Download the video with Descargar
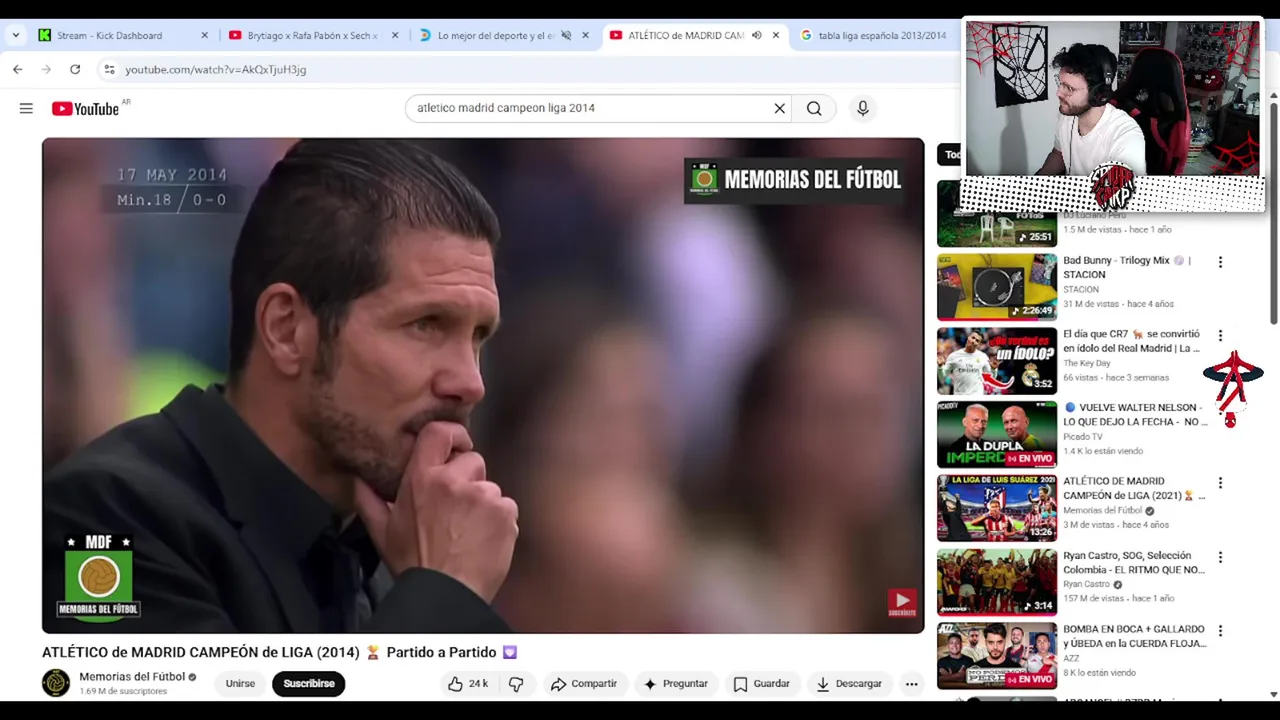Screen dimensions: 1280x720 pos(849,684)
